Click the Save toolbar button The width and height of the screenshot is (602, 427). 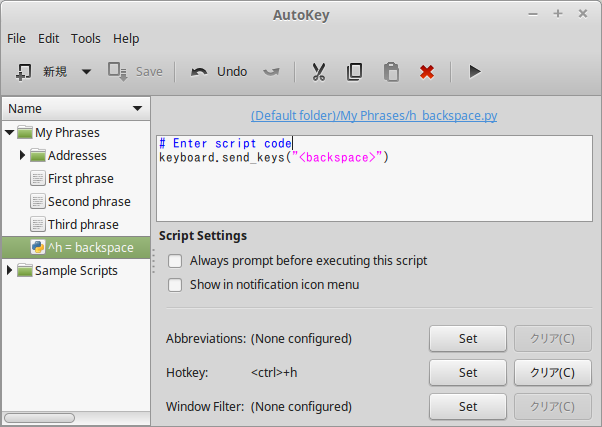(135, 72)
